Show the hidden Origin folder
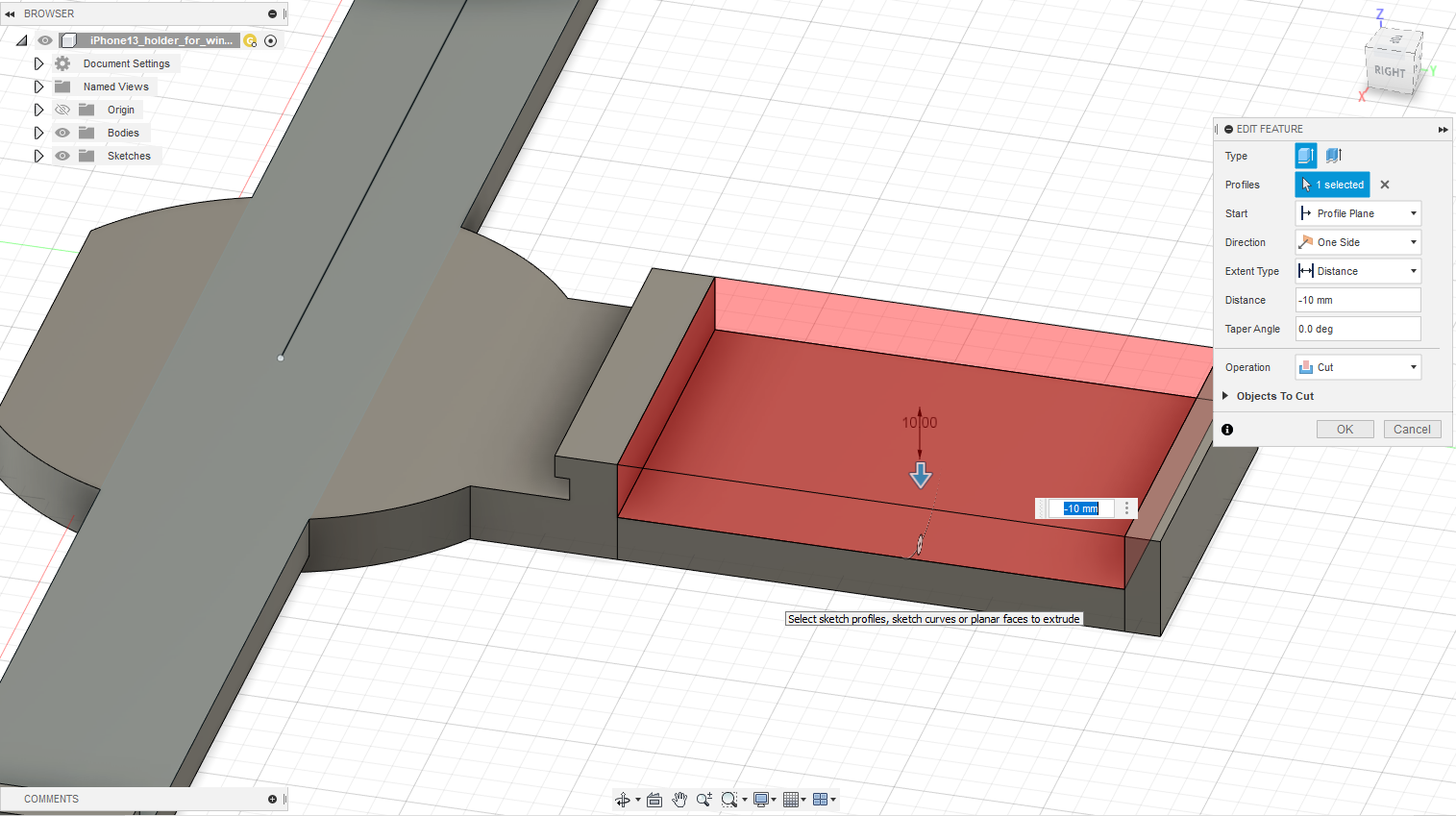Viewport: 1456px width, 816px height. [62, 110]
